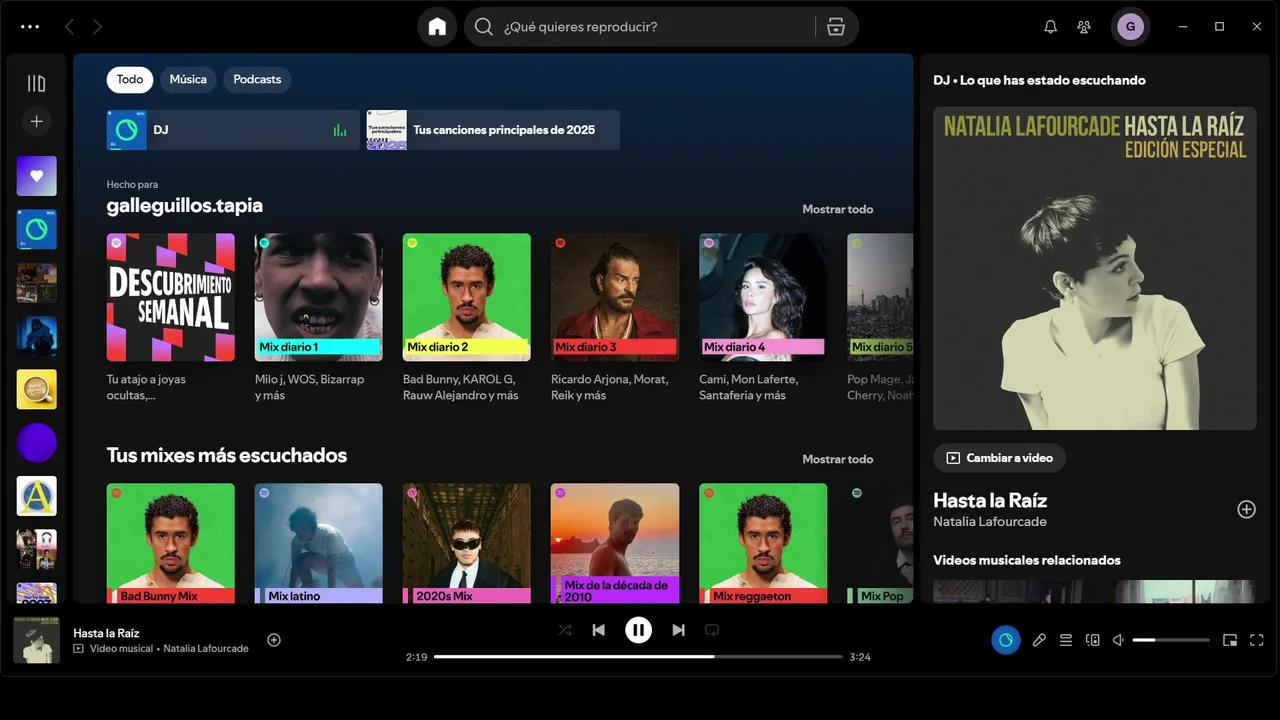1280x720 pixels.
Task: Seek in the song progress bar
Action: pos(638,657)
